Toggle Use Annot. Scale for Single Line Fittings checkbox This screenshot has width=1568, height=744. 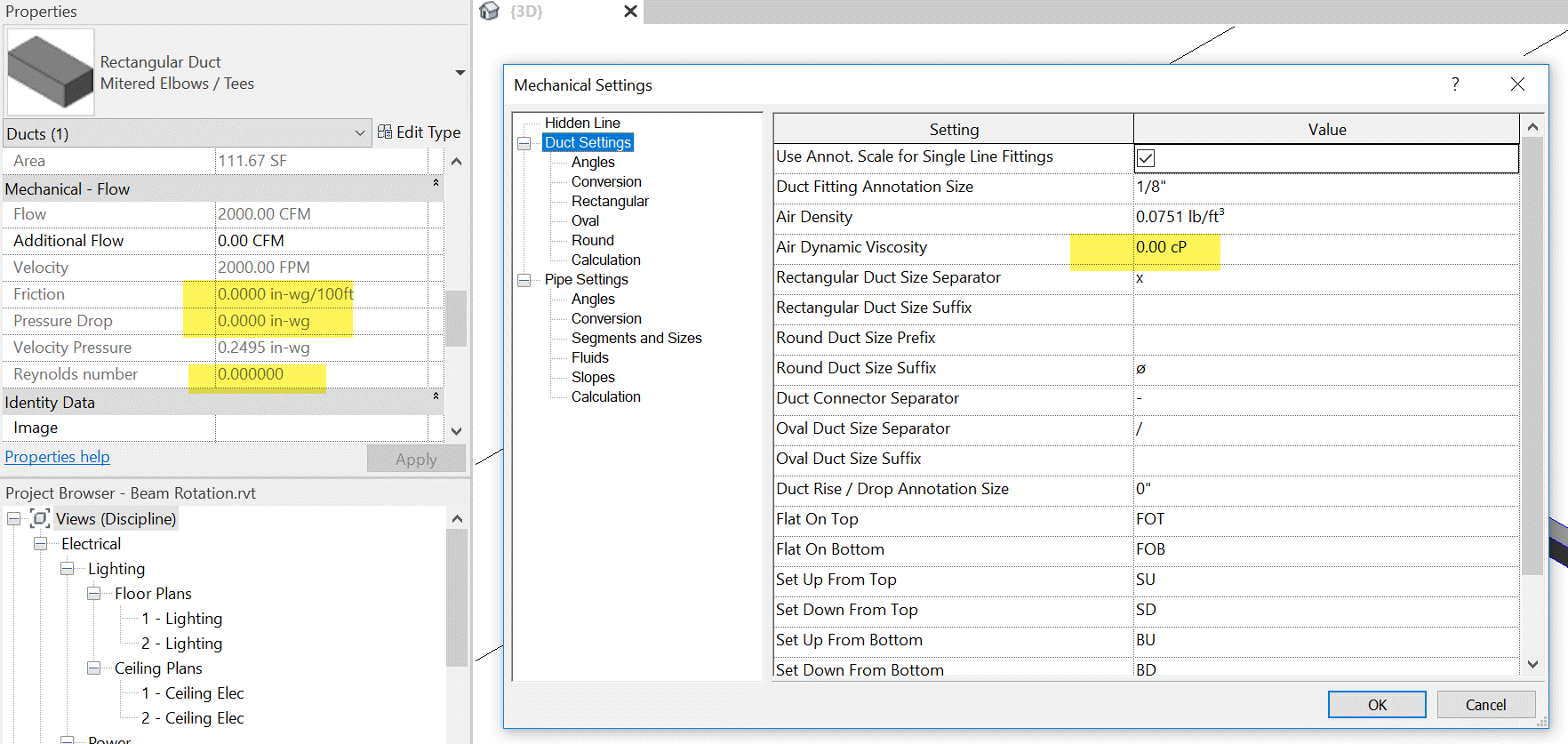(x=1146, y=158)
